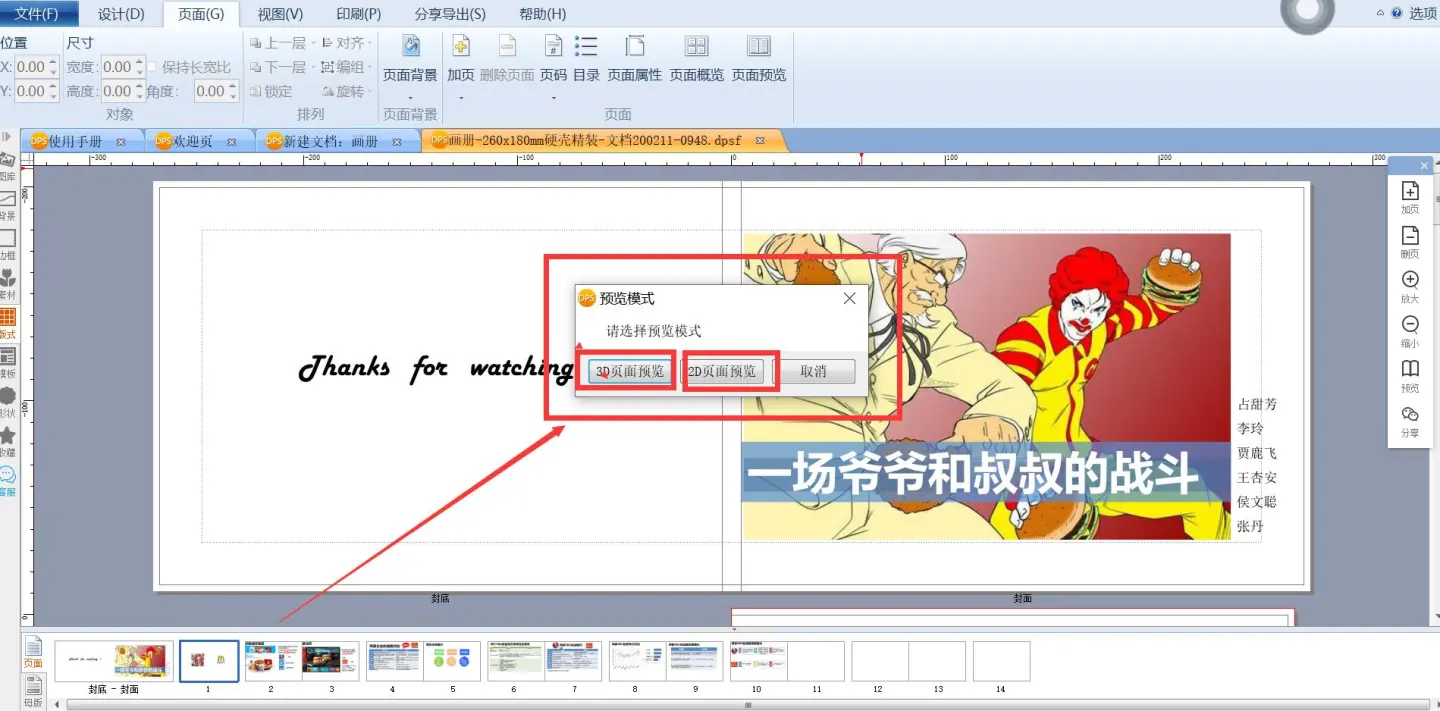Screen dimensions: 1440x711
Task: Open the 上一层 bring forward dropdown
Action: point(313,43)
